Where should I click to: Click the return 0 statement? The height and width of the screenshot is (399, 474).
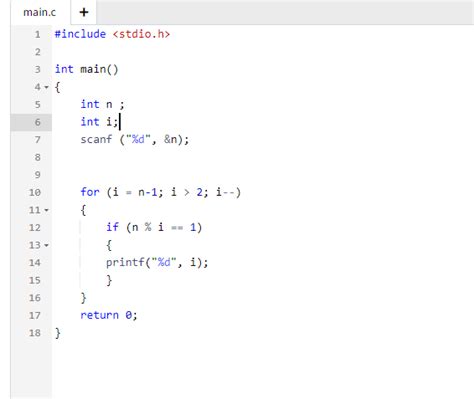(x=109, y=315)
